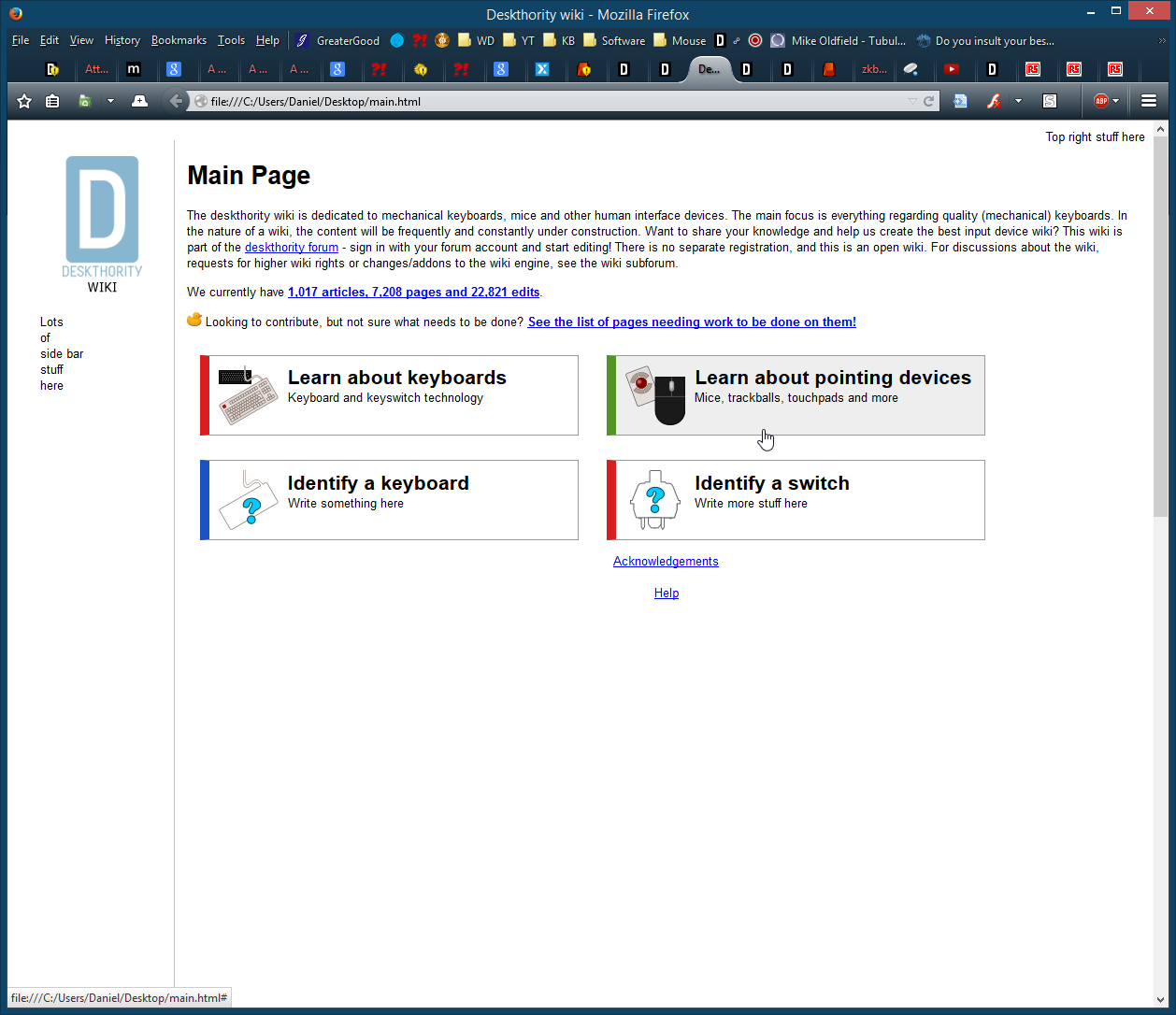The width and height of the screenshot is (1176, 1015).
Task: Open the Tools menu
Action: (231, 40)
